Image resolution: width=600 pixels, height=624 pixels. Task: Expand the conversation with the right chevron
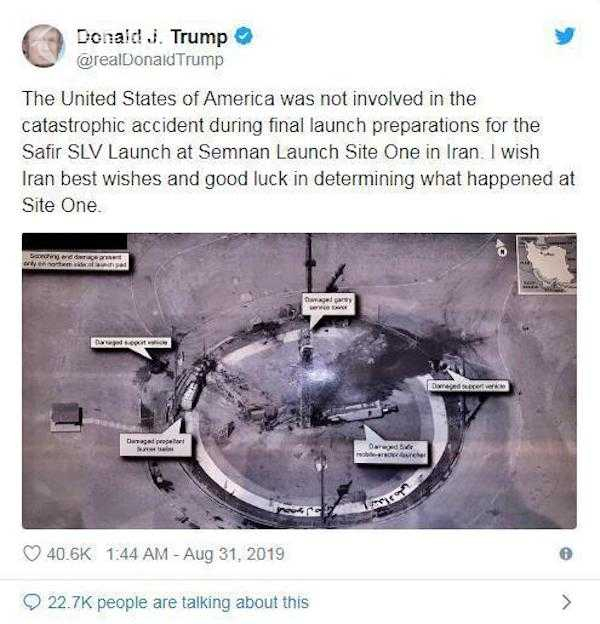coord(567,602)
